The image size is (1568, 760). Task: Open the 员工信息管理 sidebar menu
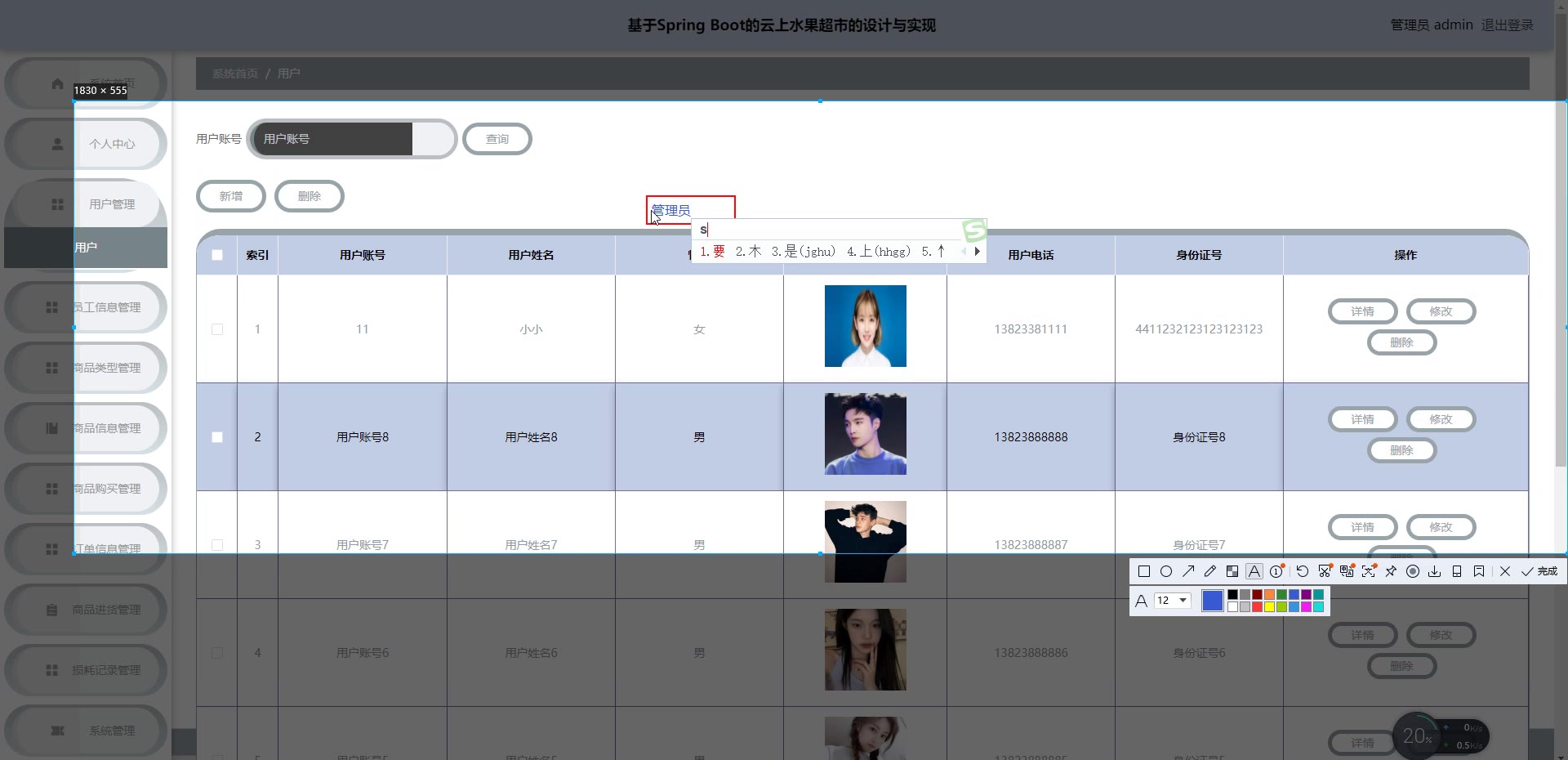pyautogui.click(x=86, y=307)
